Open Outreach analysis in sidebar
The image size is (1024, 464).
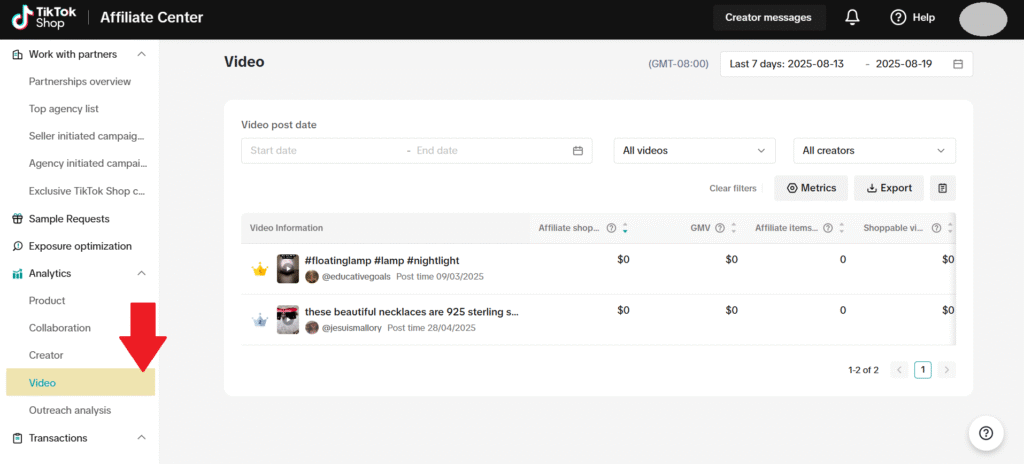click(x=70, y=410)
